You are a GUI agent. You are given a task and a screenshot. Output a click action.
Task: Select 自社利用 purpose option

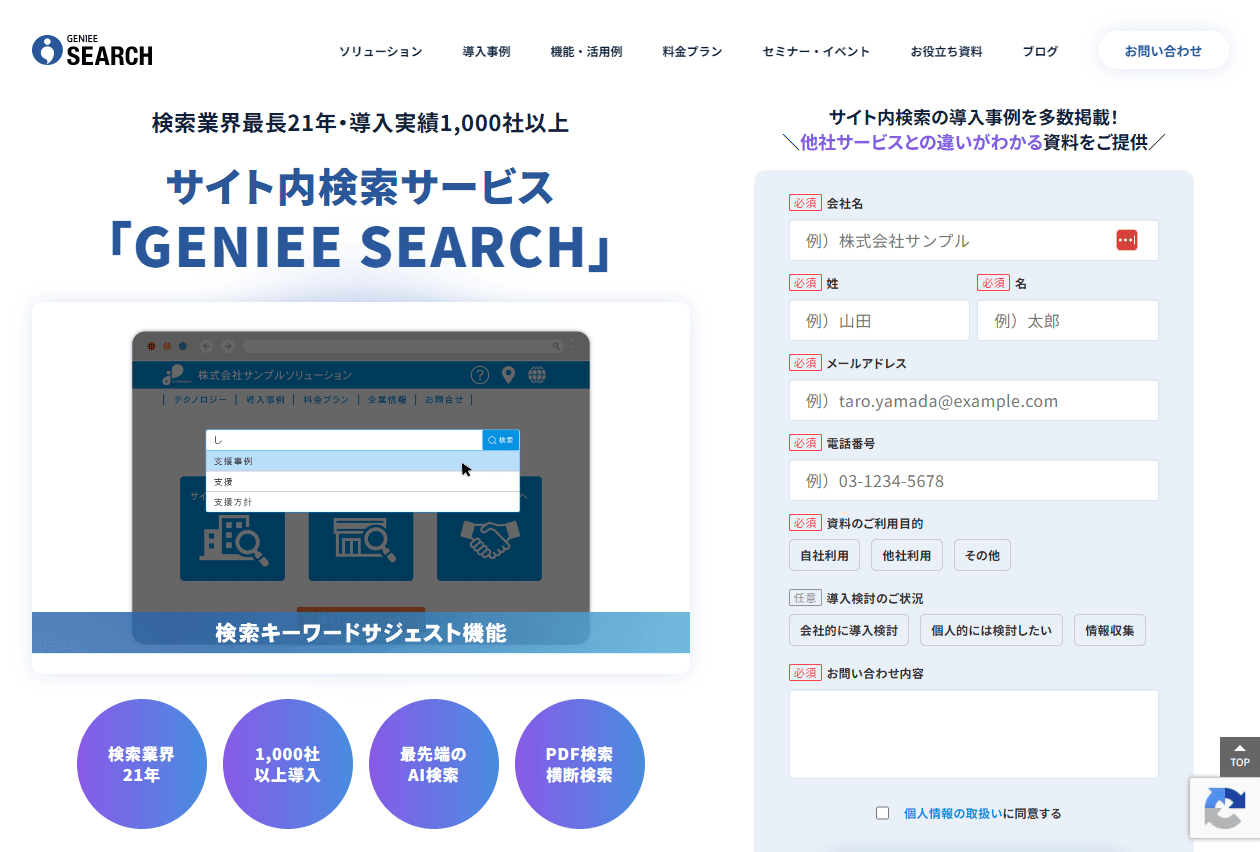(x=824, y=555)
